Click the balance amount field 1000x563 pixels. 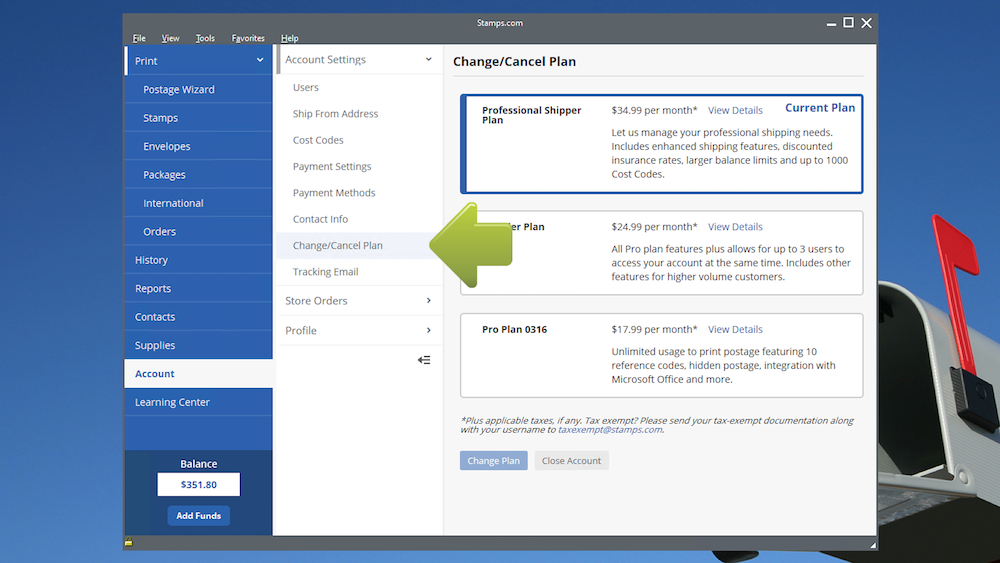(x=198, y=485)
